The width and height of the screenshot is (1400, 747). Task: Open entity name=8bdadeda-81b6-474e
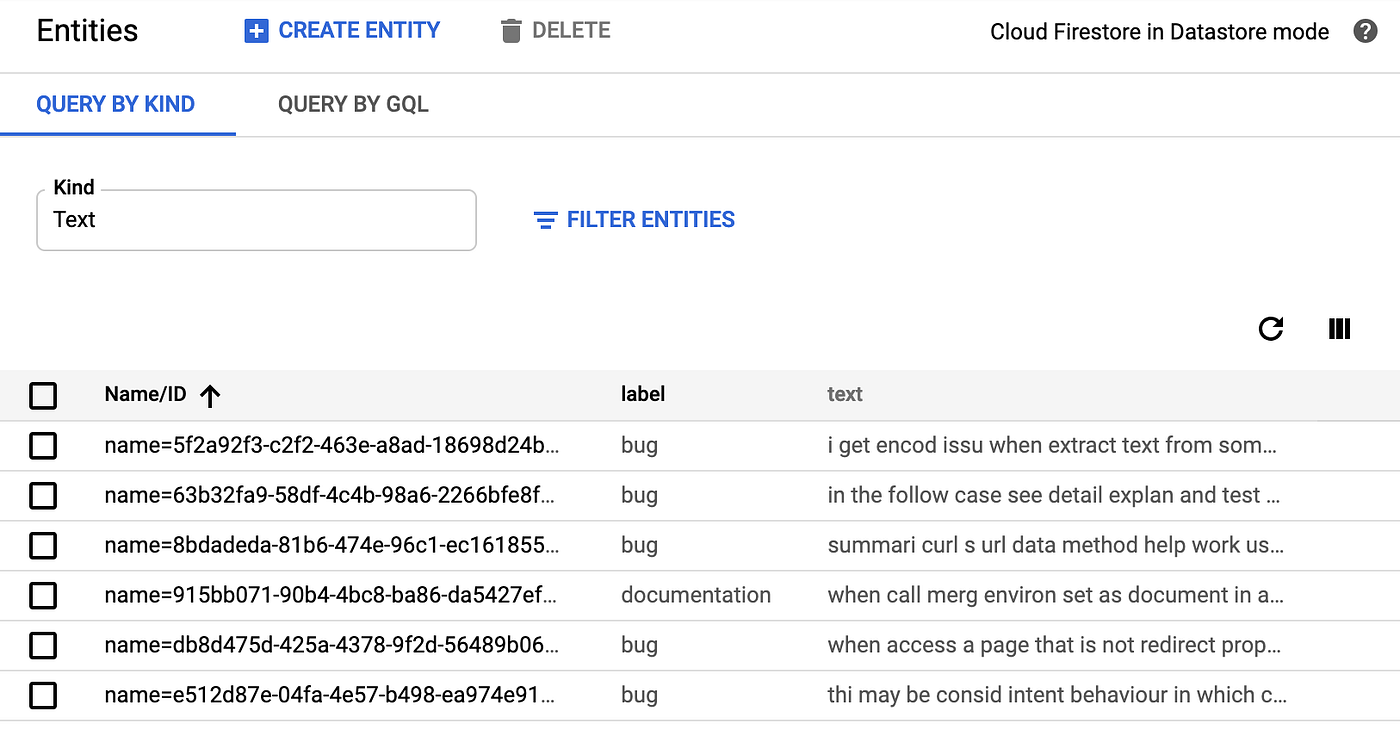pos(332,545)
